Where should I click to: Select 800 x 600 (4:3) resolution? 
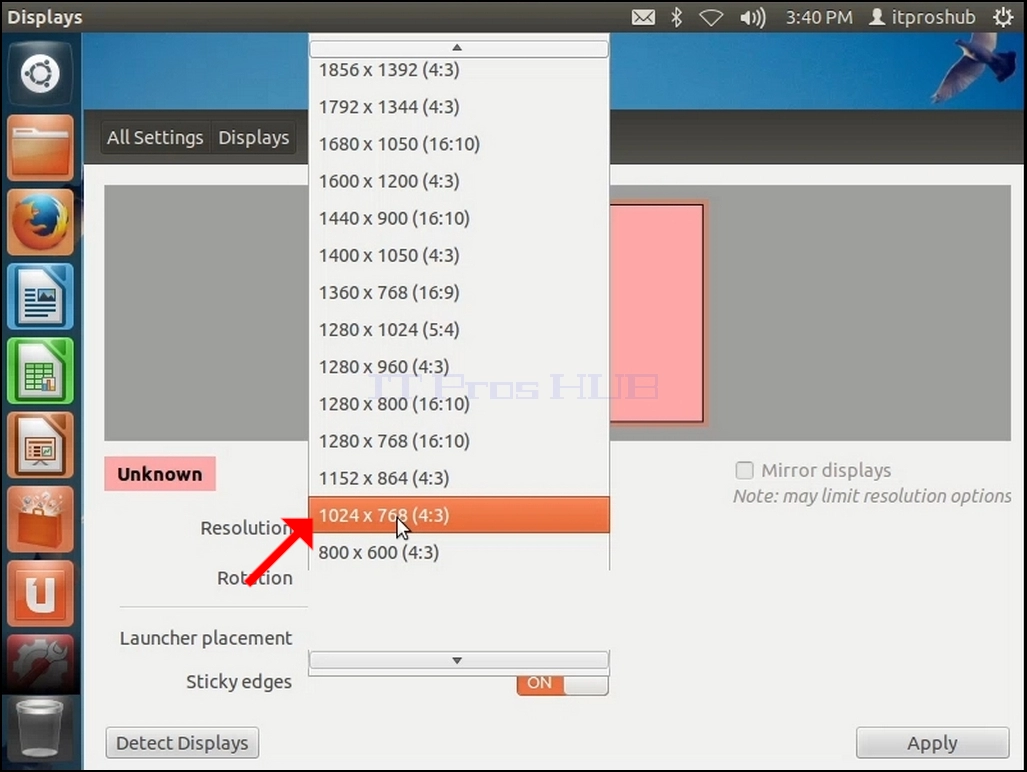coord(458,553)
